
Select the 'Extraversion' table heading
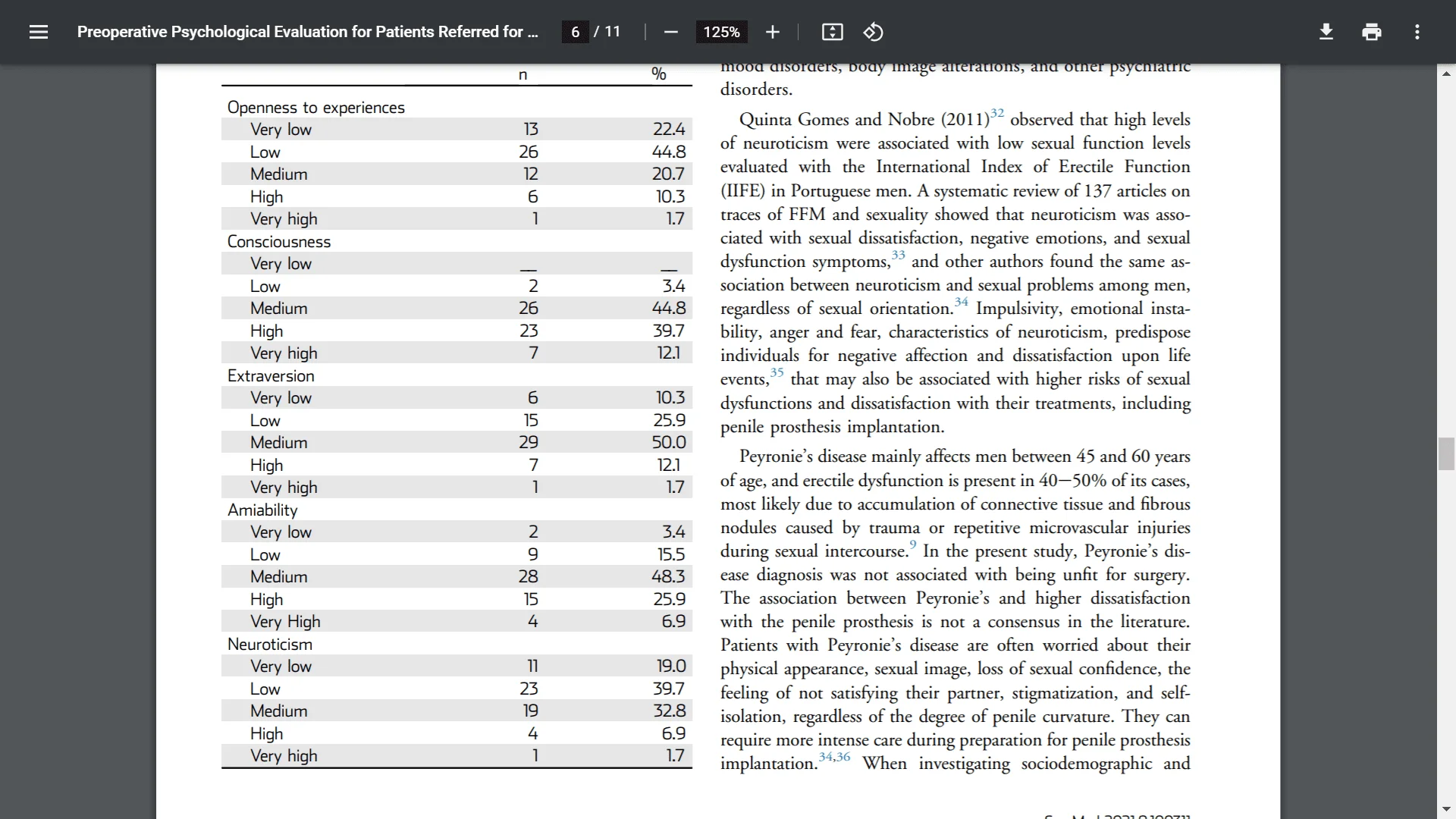pos(271,376)
